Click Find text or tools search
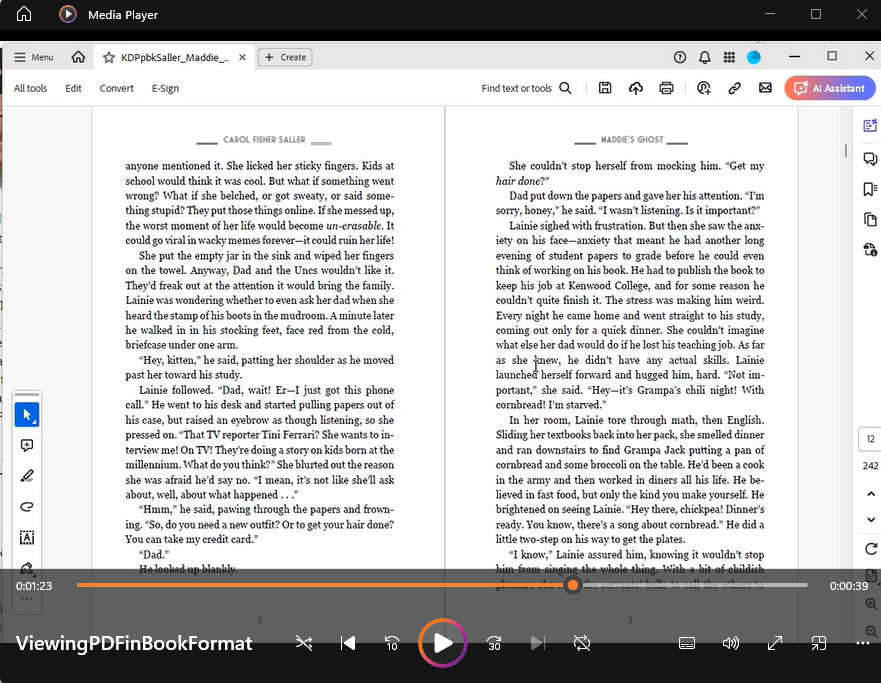The image size is (881, 683). [526, 88]
